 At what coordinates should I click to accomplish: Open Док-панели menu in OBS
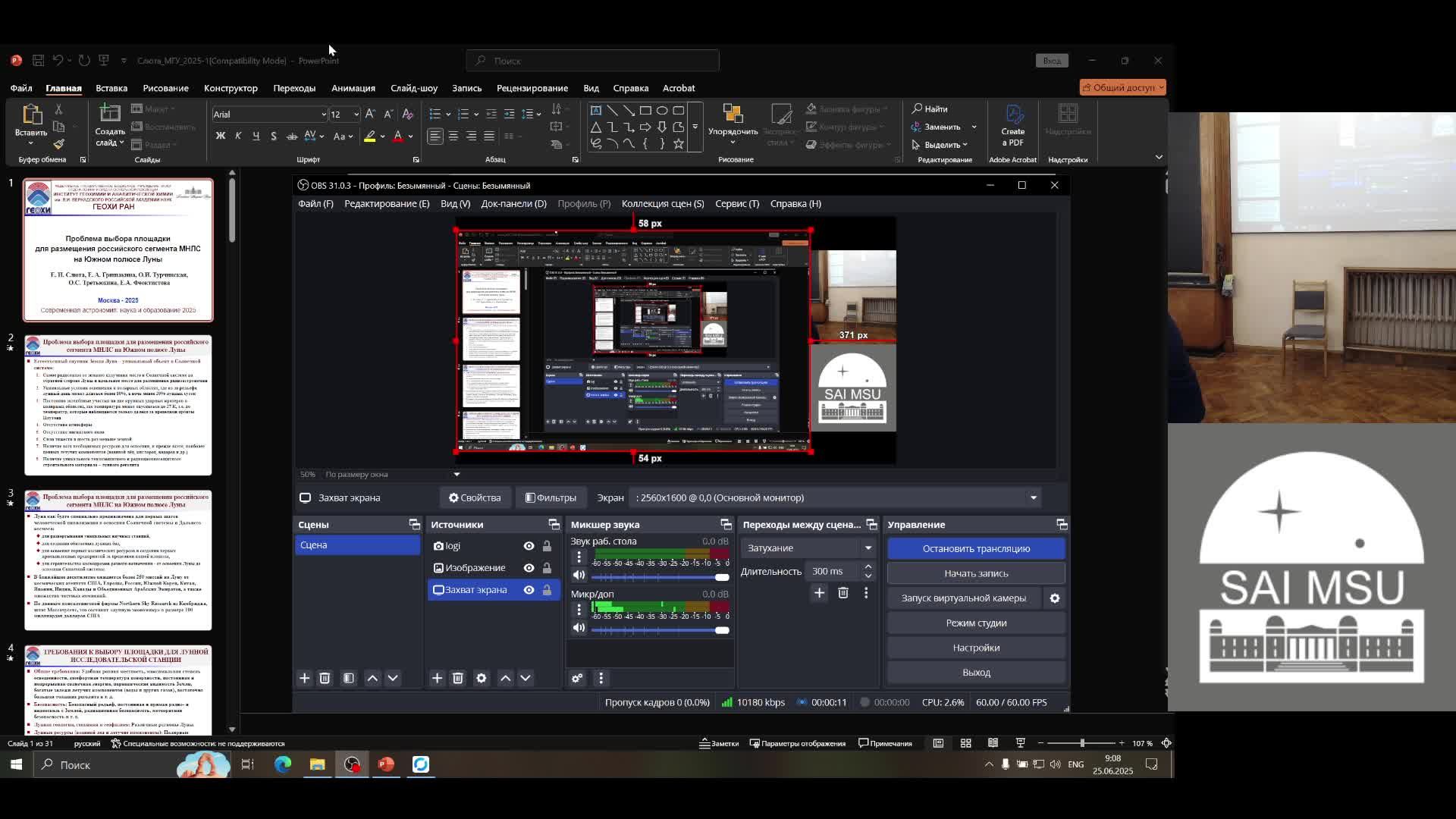pyautogui.click(x=513, y=203)
